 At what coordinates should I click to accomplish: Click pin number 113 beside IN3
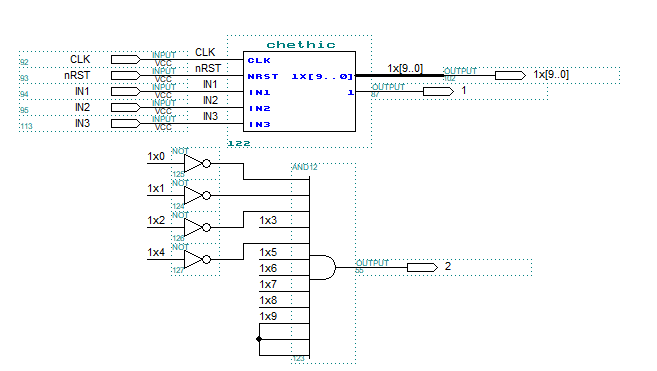click(26, 126)
